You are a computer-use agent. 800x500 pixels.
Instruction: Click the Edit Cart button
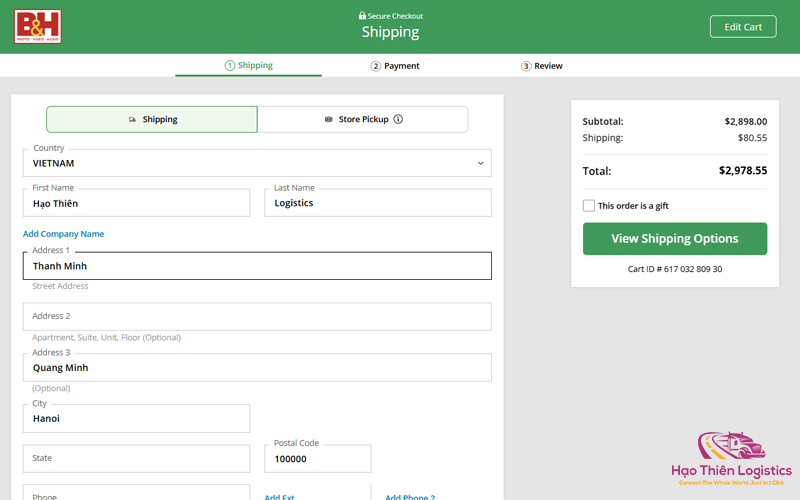click(x=743, y=27)
